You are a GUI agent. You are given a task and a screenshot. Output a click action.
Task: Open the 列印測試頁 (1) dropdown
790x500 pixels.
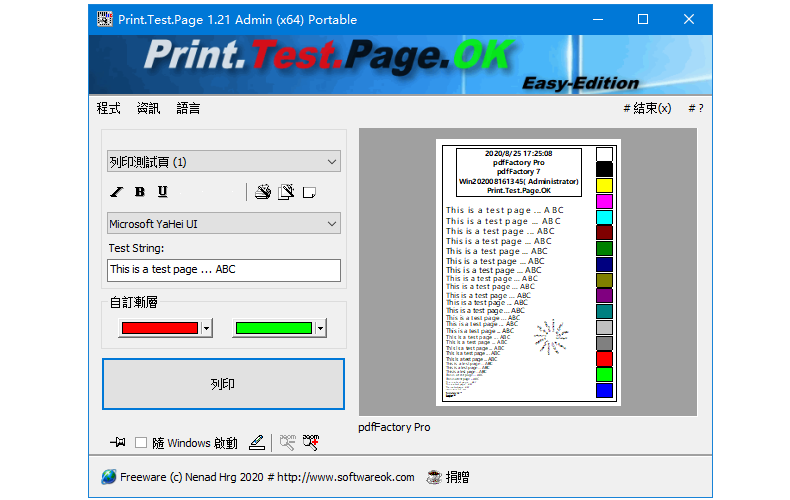tap(224, 162)
